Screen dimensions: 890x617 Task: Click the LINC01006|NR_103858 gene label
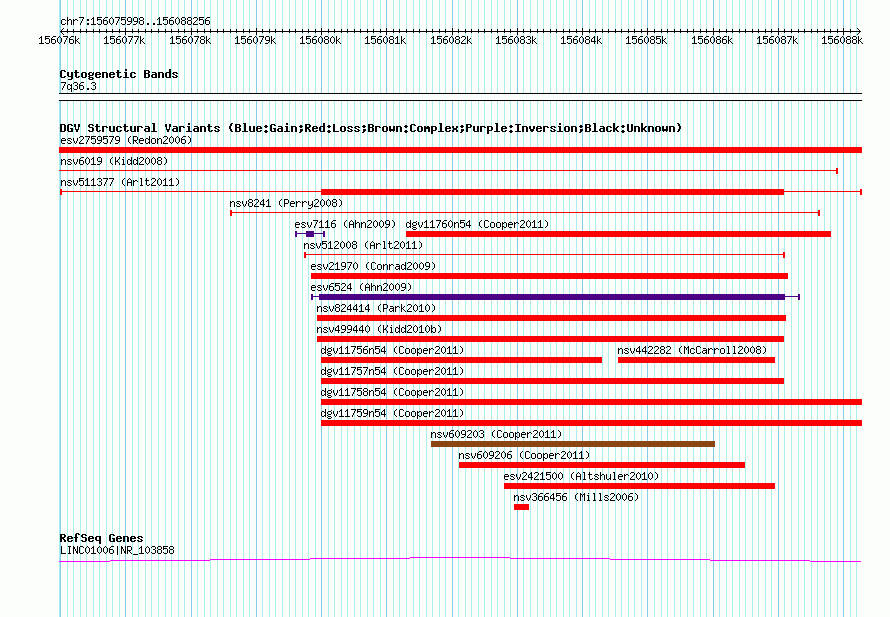click(117, 550)
